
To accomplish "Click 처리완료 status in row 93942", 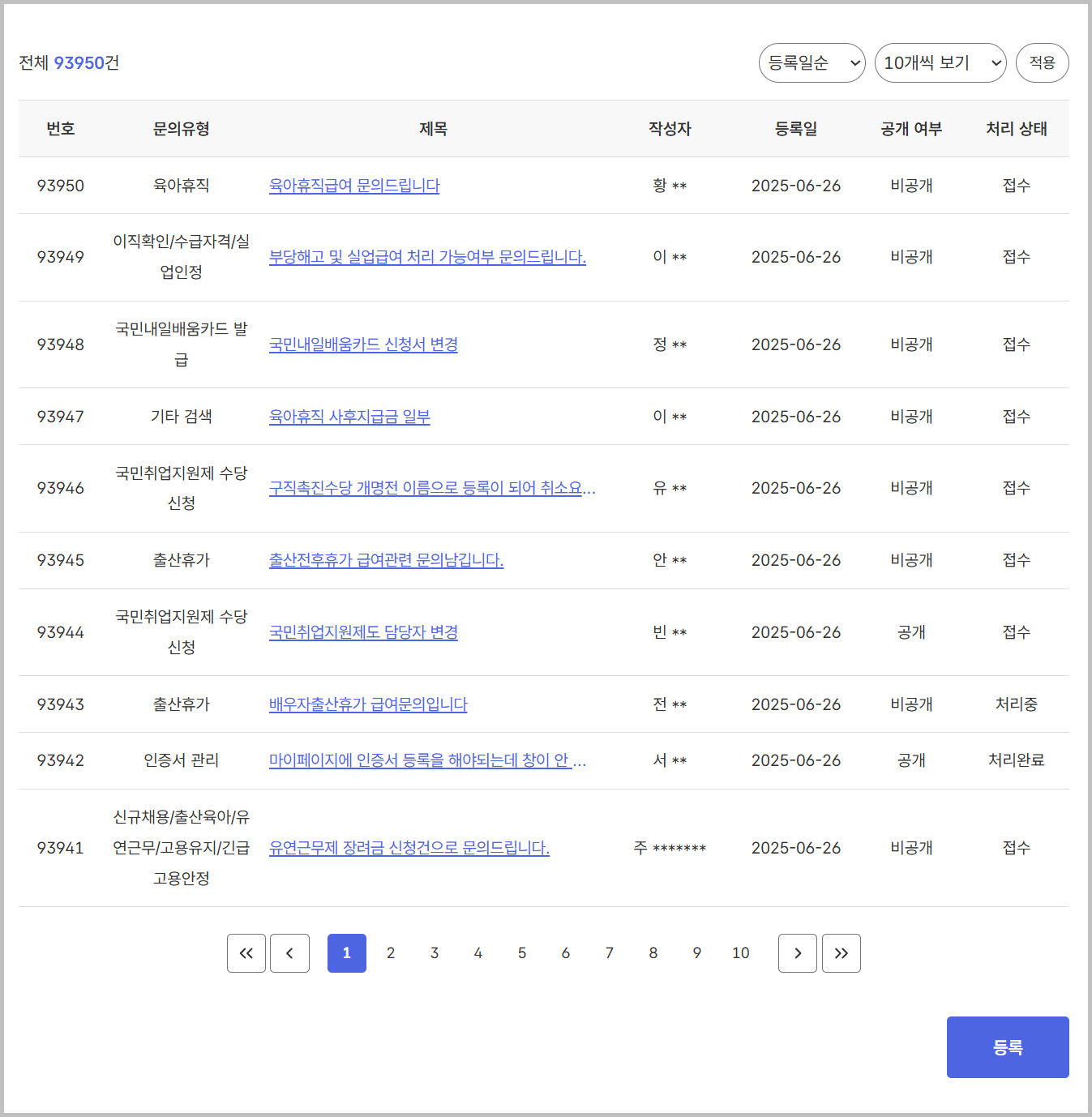I will tap(1017, 760).
